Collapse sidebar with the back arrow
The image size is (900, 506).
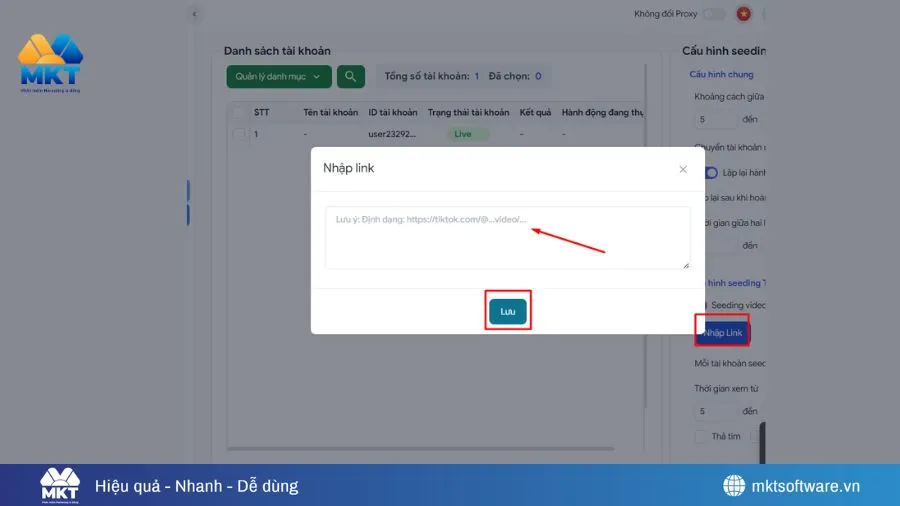pyautogui.click(x=195, y=14)
